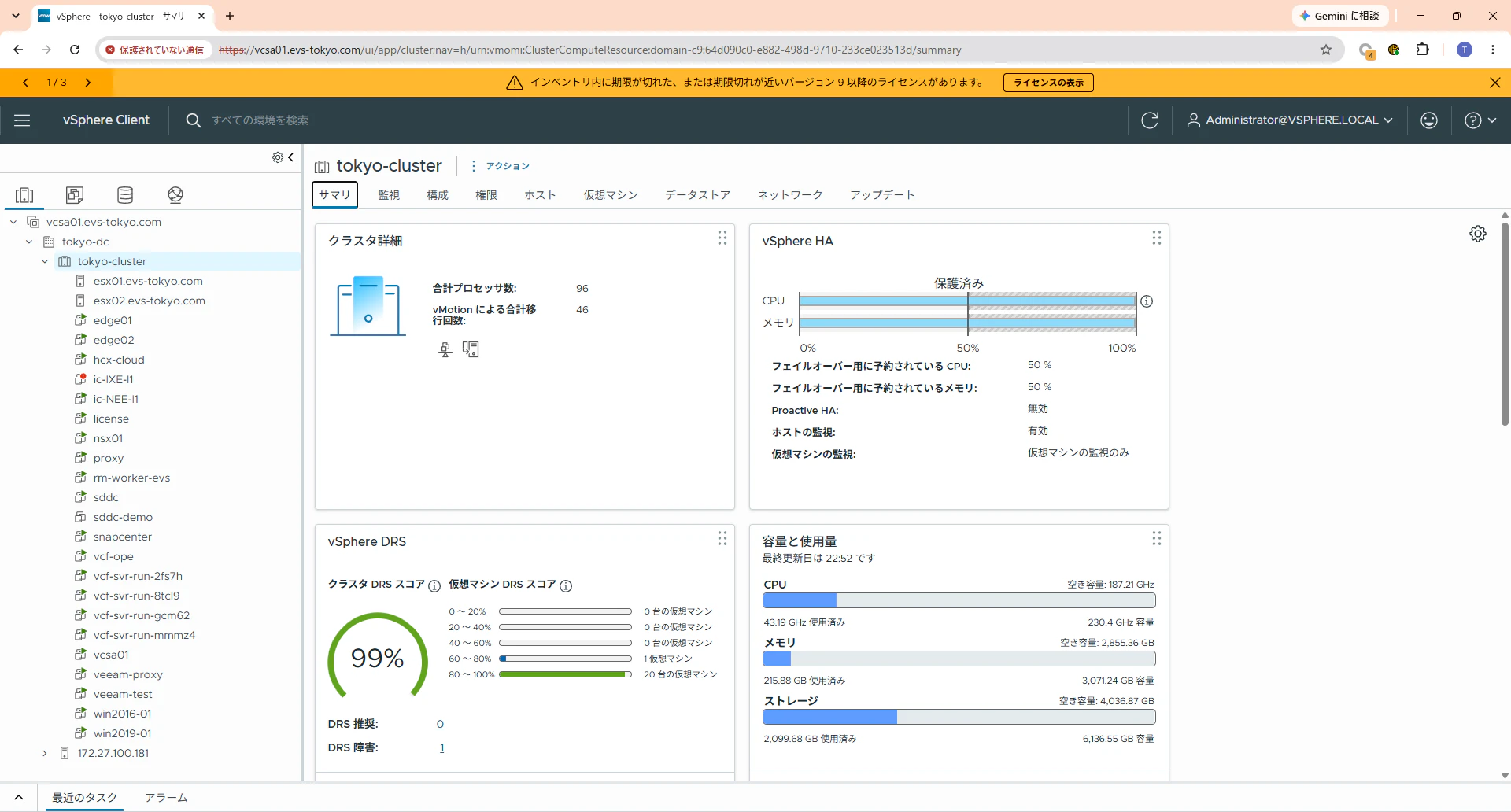This screenshot has height=812, width=1511.
Task: Click the resource pool icon in cluster details
Action: click(x=445, y=349)
